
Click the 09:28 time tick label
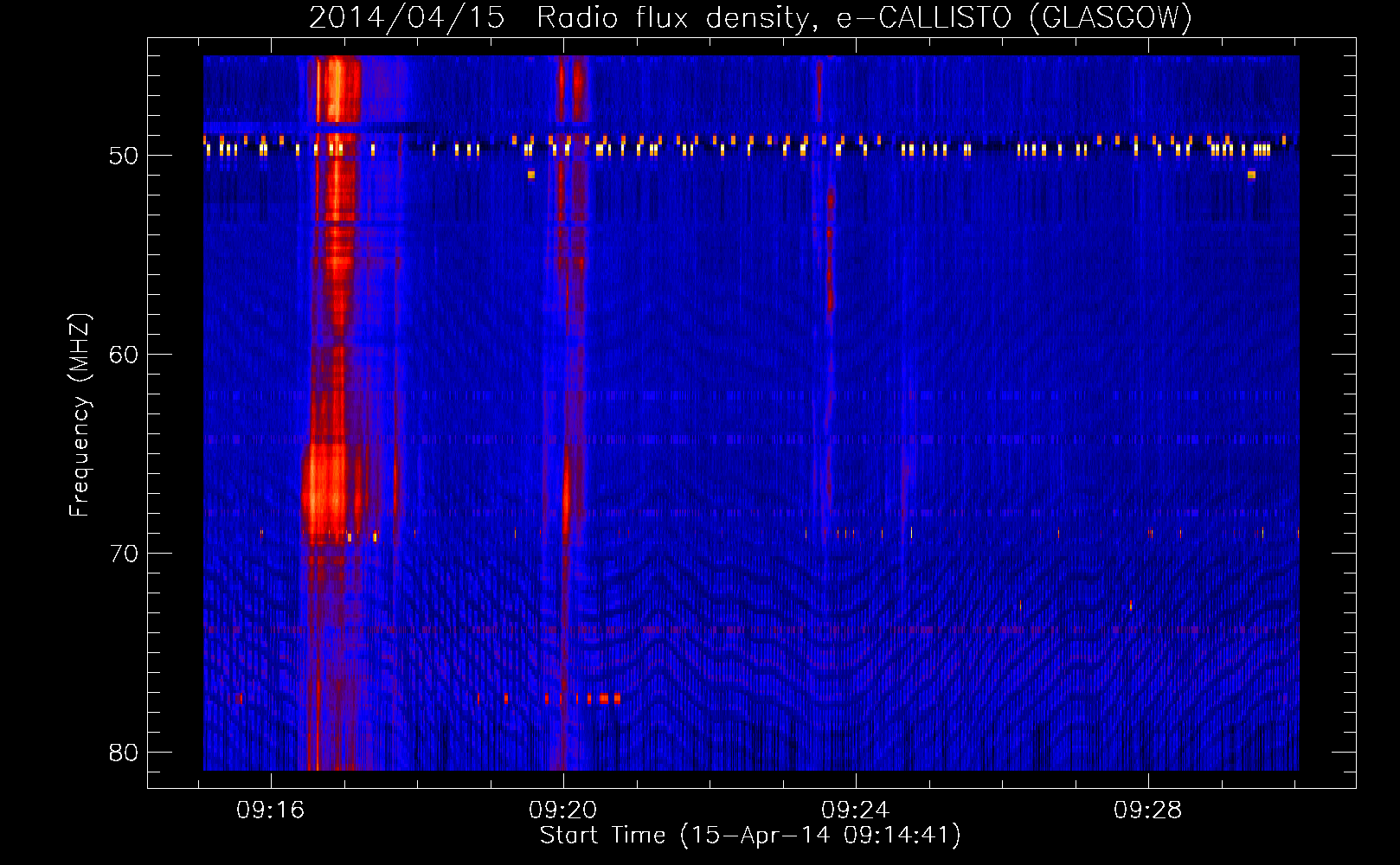click(x=1148, y=811)
